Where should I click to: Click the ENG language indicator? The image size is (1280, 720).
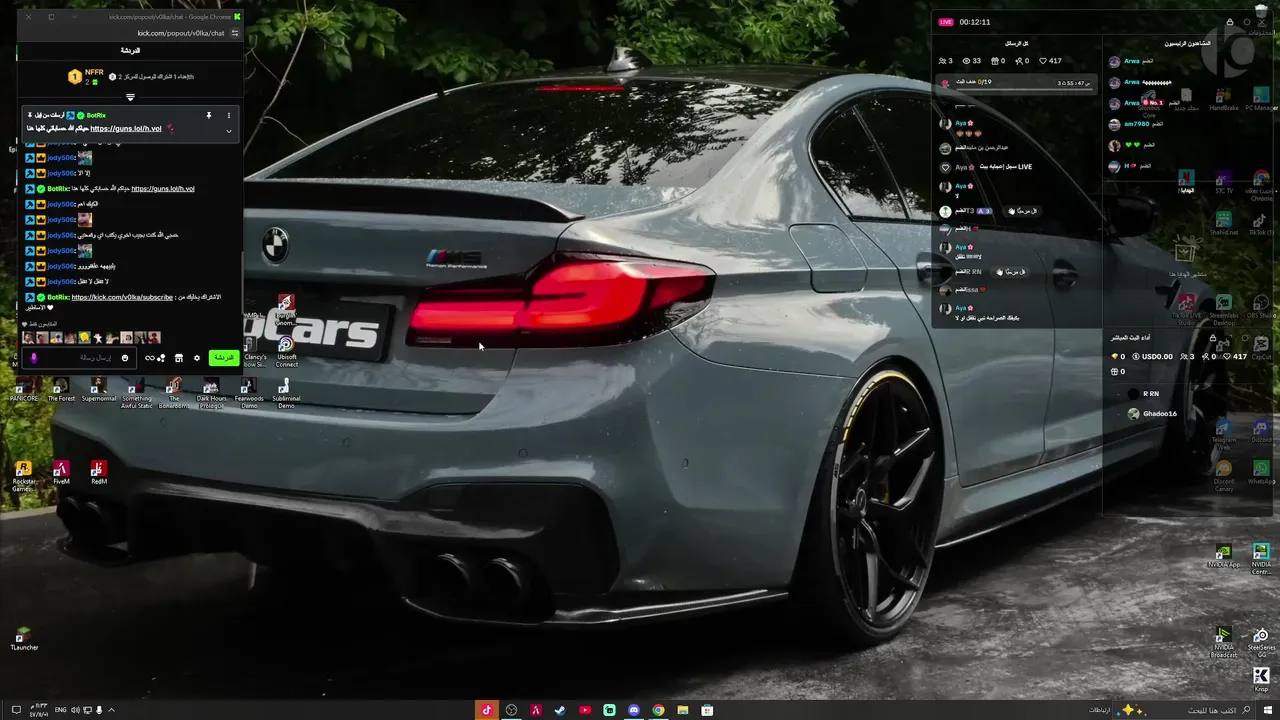60,710
